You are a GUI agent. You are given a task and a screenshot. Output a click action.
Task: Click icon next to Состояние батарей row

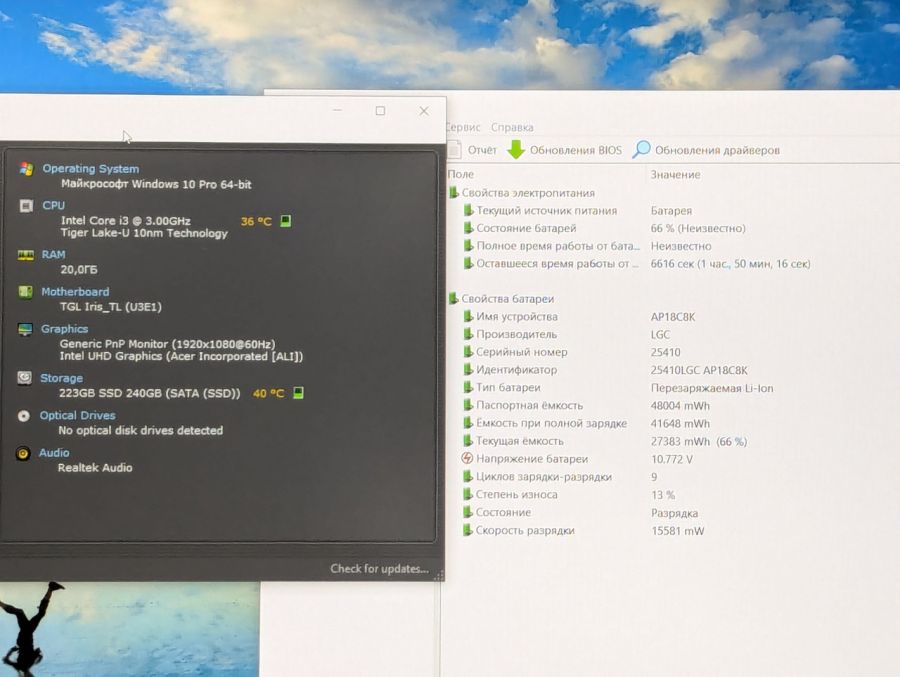[468, 227]
